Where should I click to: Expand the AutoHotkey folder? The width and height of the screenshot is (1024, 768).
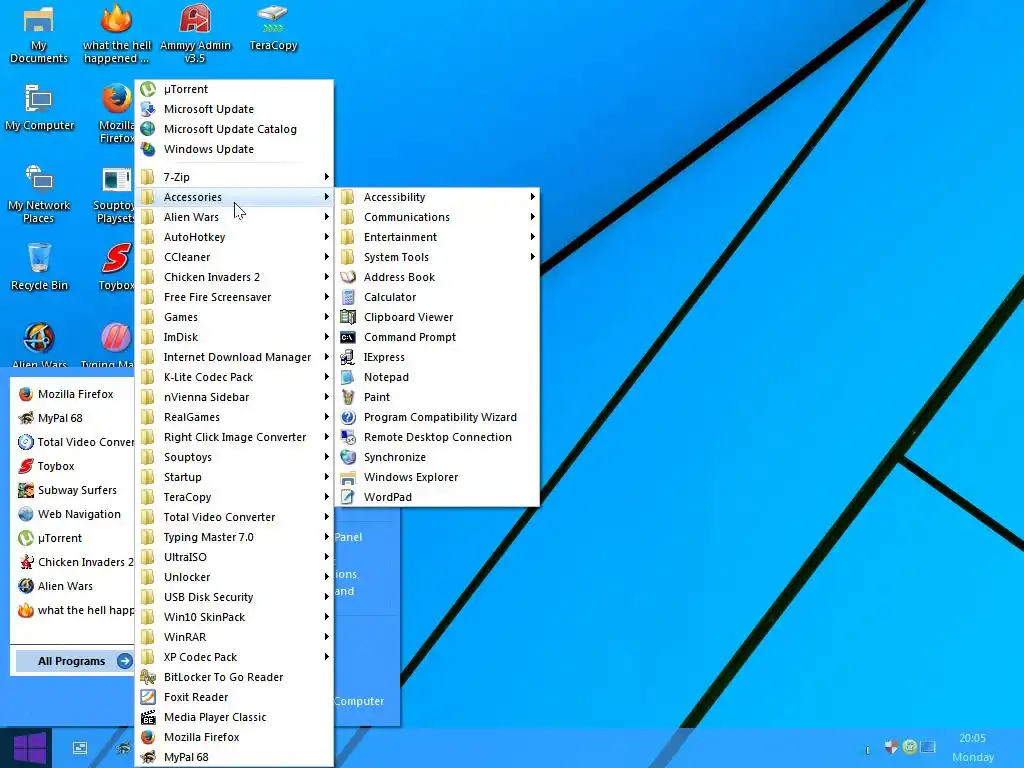point(234,237)
